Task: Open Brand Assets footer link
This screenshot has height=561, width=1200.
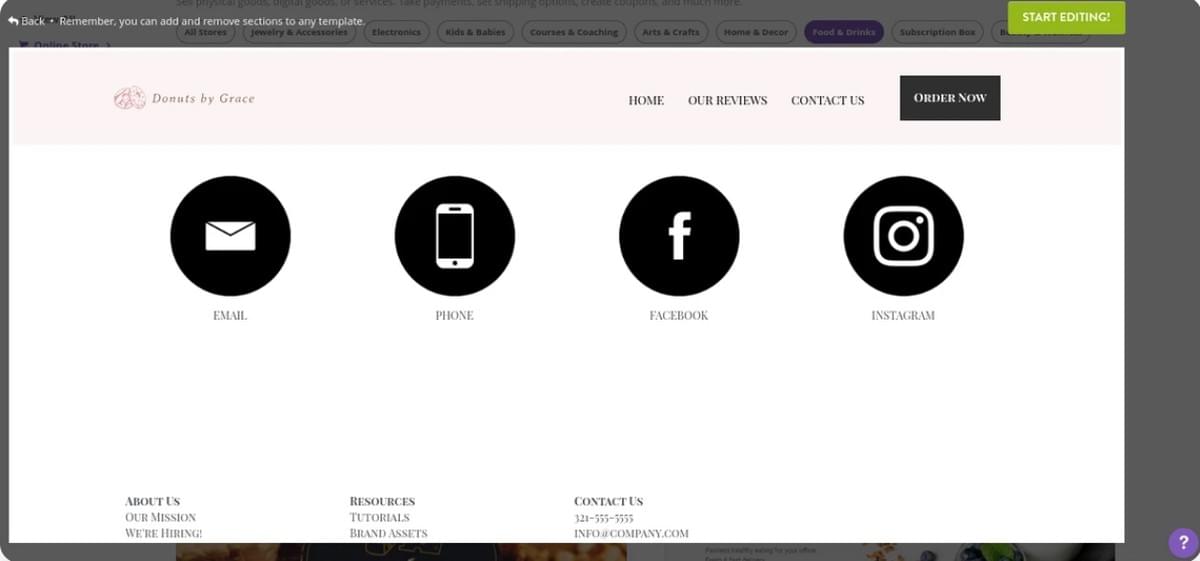Action: (389, 534)
